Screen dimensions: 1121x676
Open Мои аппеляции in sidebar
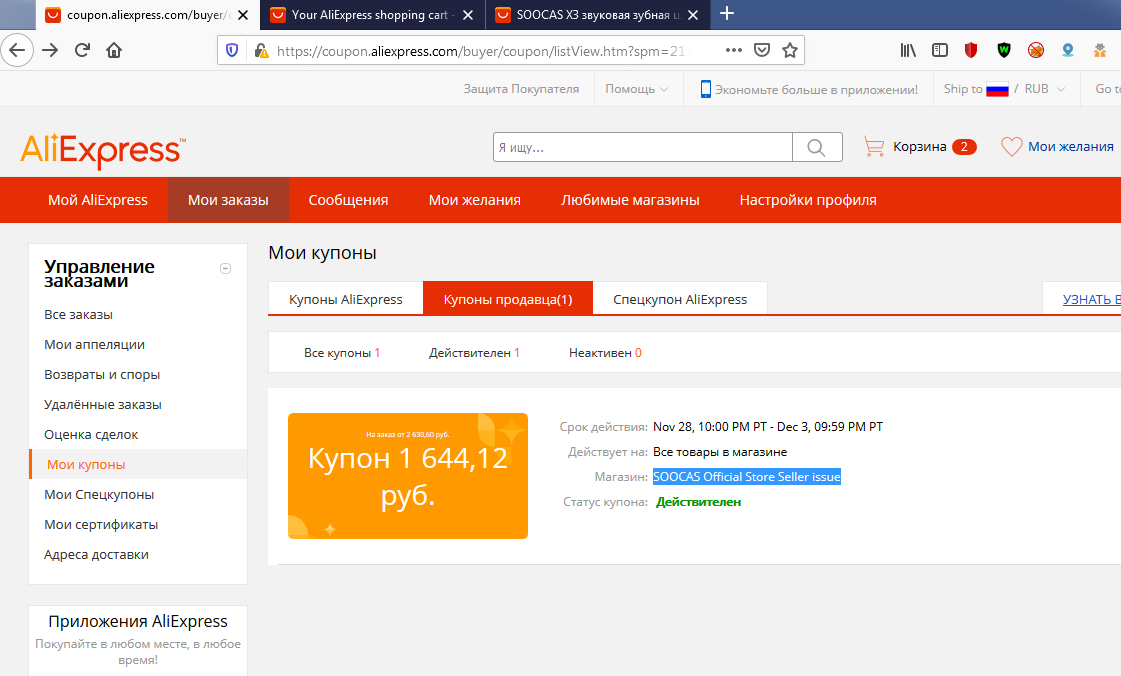point(94,344)
